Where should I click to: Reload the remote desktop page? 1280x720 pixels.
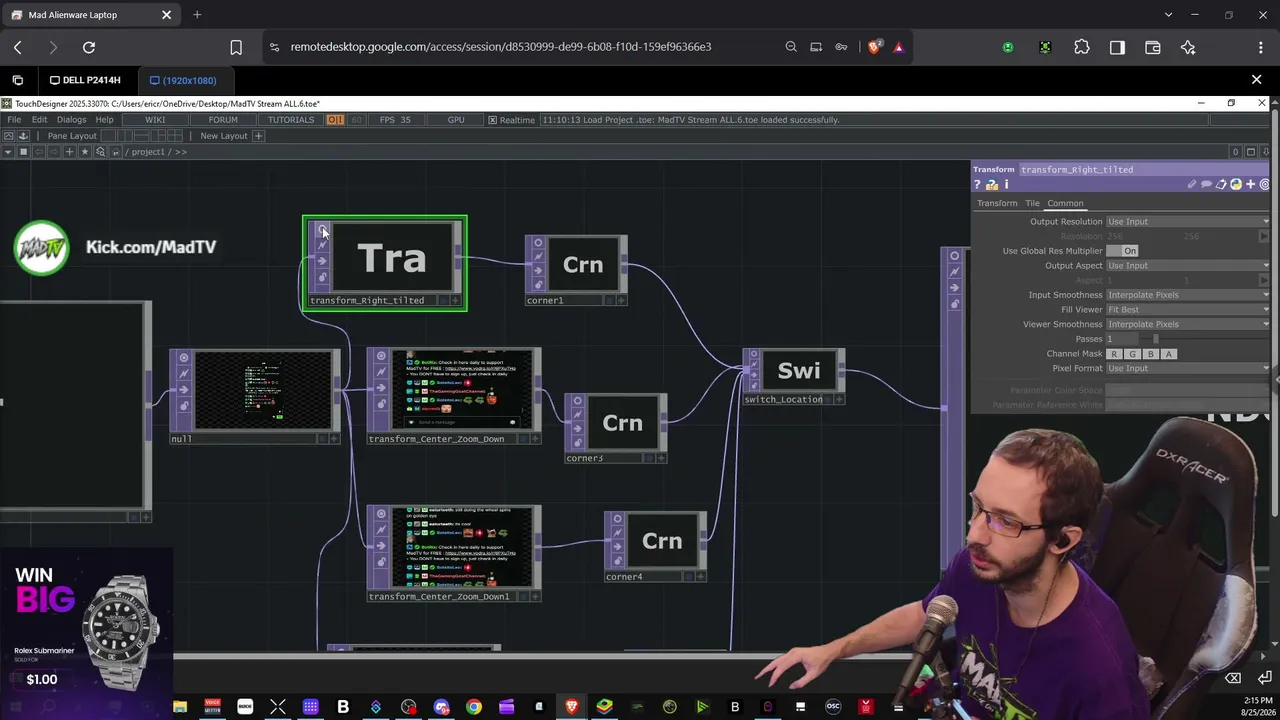click(x=89, y=47)
